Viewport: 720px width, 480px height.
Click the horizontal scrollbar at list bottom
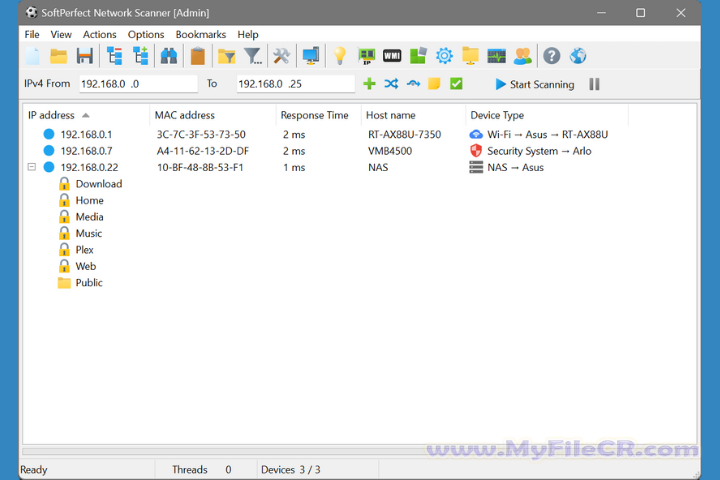tap(360, 452)
